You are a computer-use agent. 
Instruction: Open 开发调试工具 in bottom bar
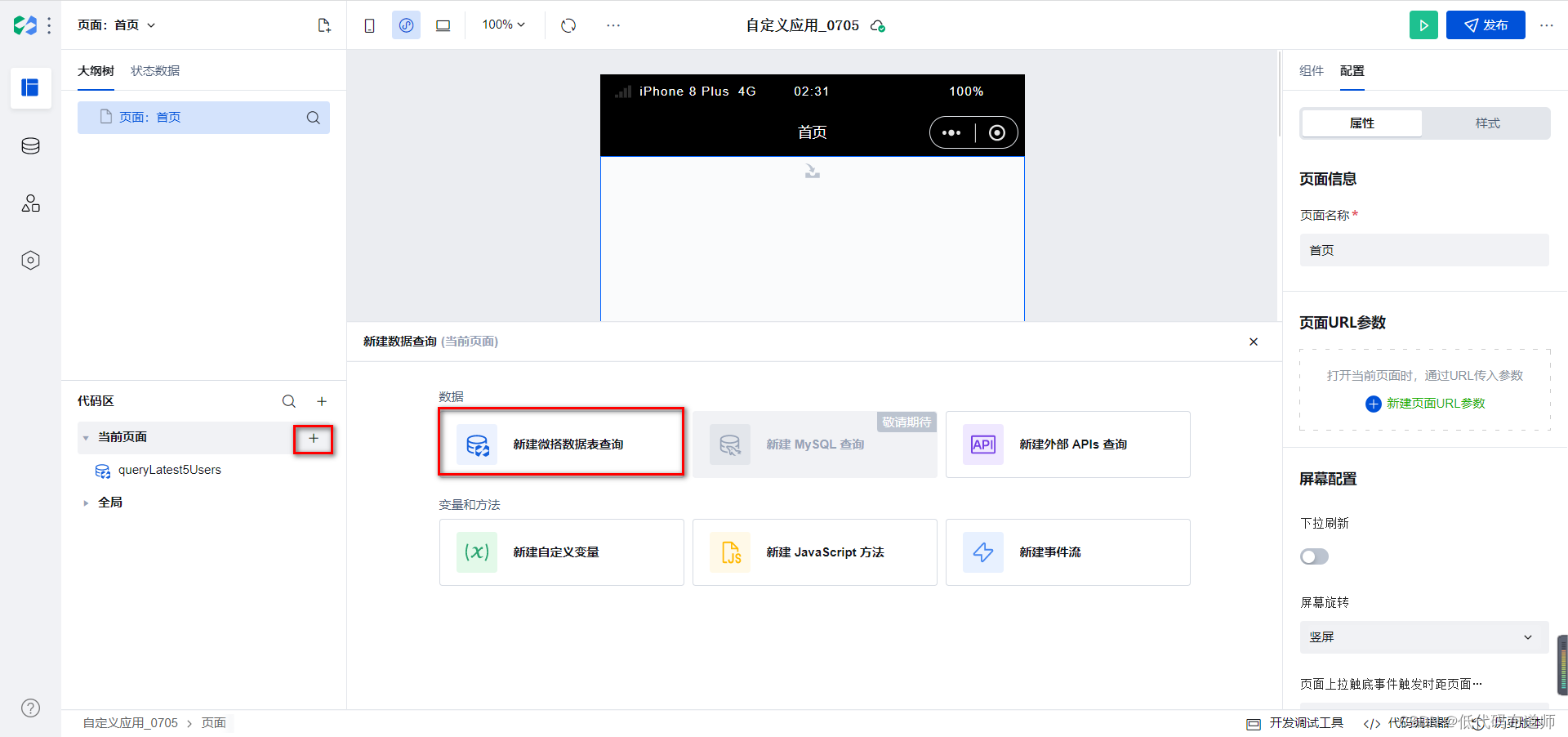(x=1295, y=723)
